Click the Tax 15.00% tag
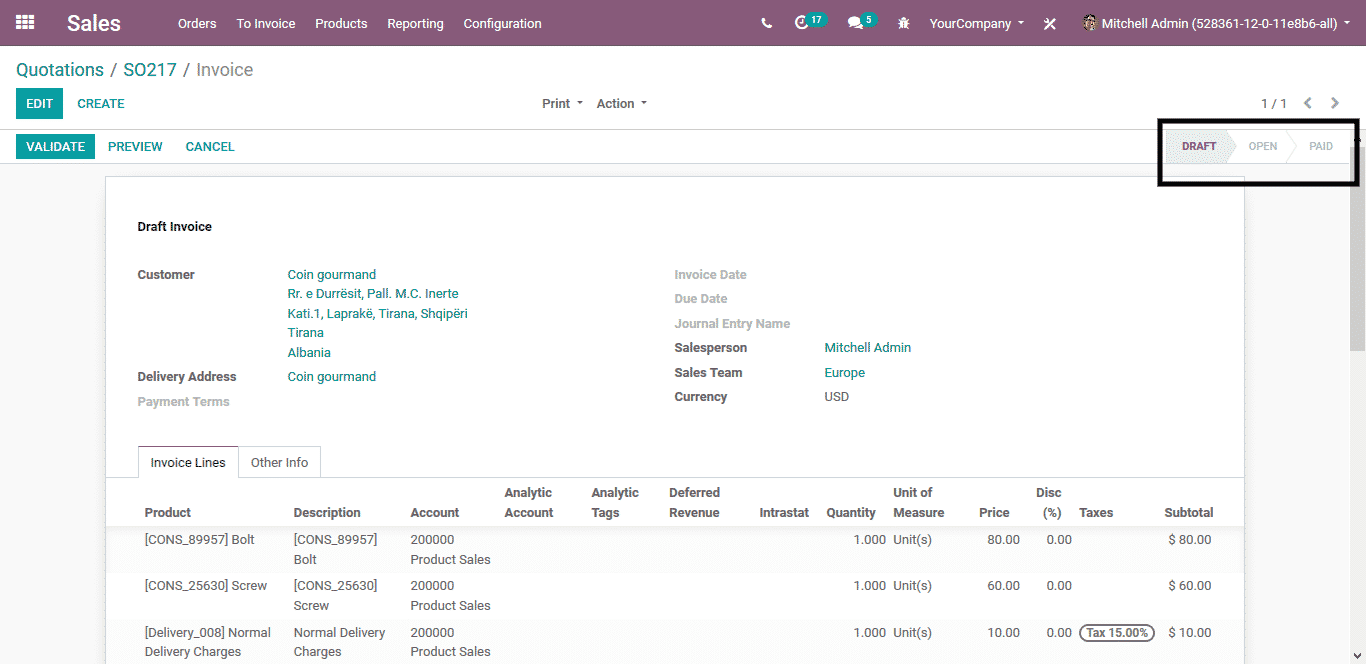The width and height of the screenshot is (1366, 664). (1116, 632)
